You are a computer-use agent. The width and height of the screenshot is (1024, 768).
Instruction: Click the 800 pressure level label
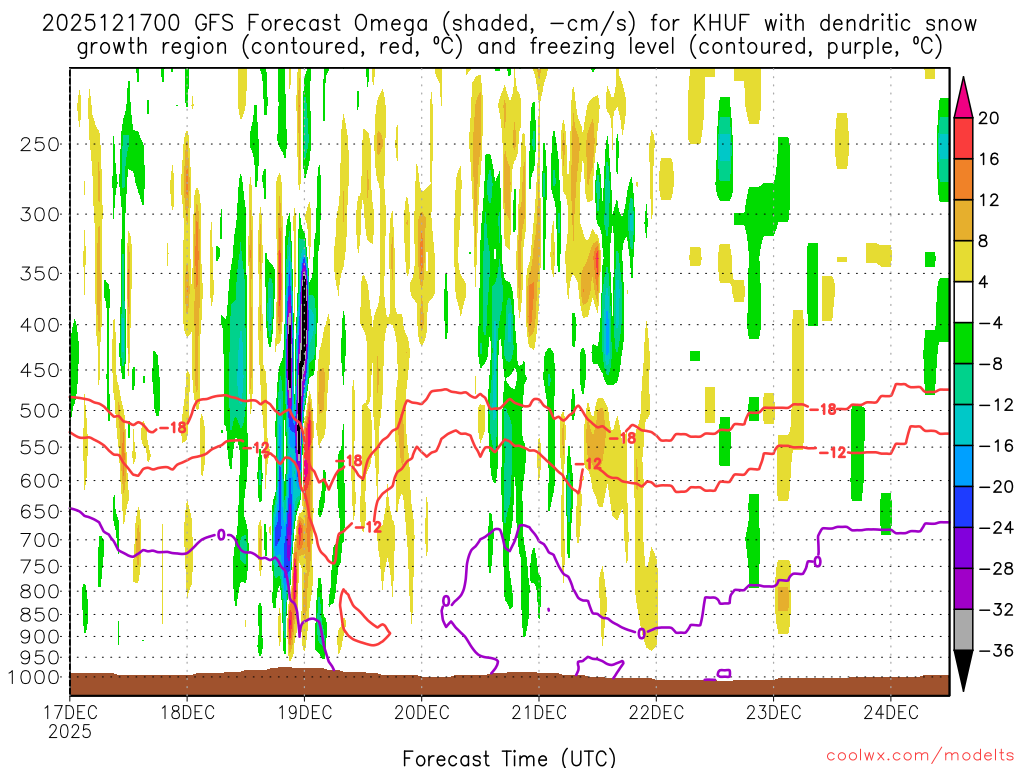point(40,592)
